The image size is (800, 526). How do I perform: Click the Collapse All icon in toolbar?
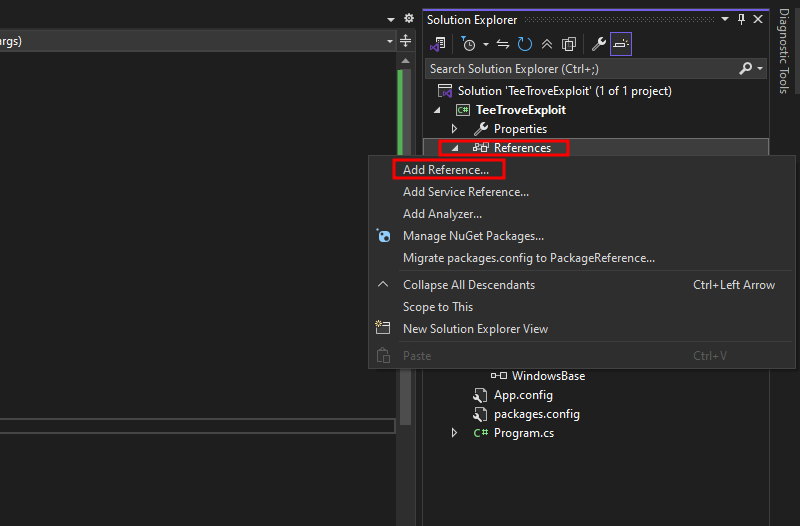[547, 44]
